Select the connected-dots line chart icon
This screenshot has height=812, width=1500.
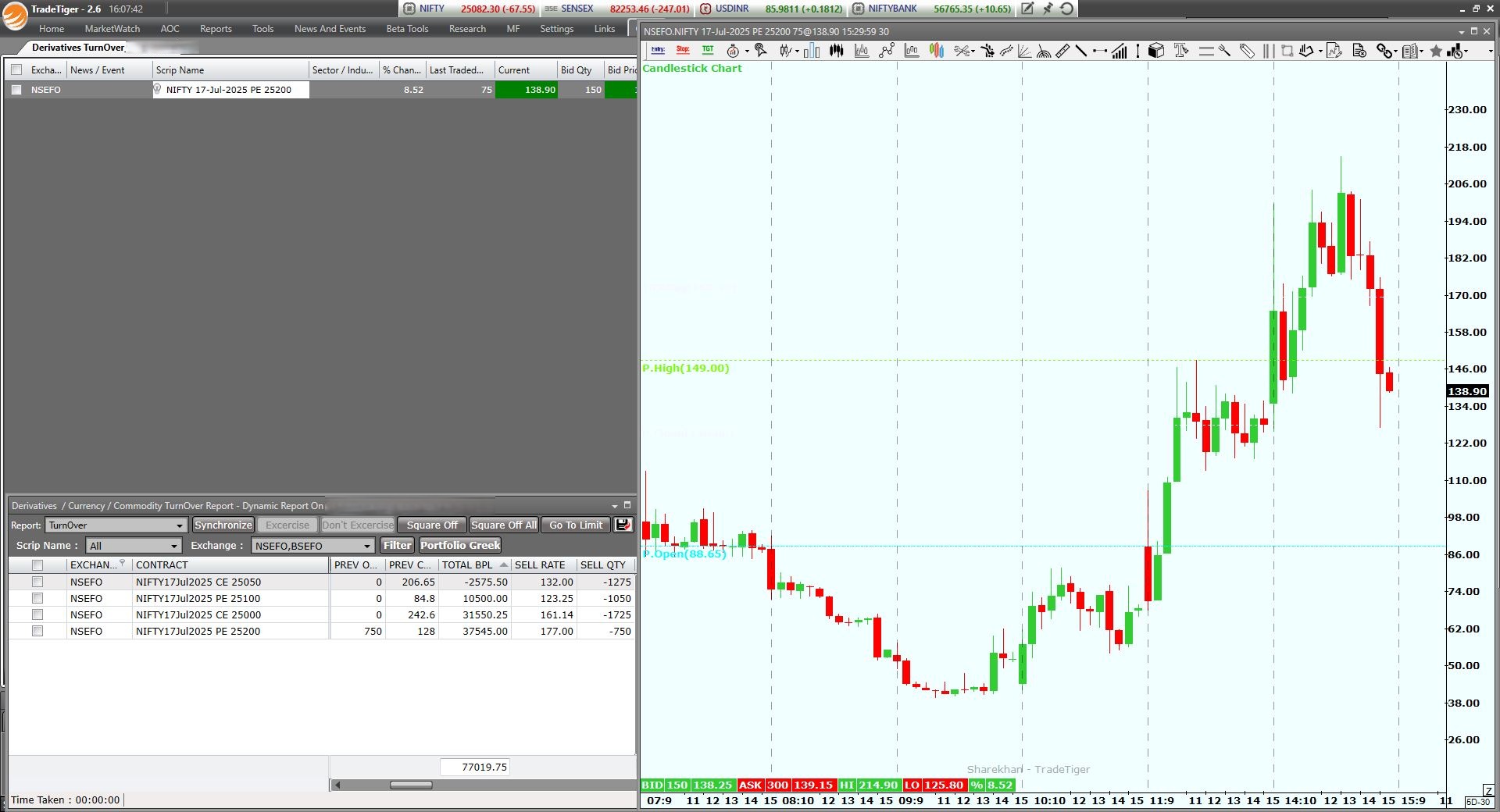coord(887,51)
